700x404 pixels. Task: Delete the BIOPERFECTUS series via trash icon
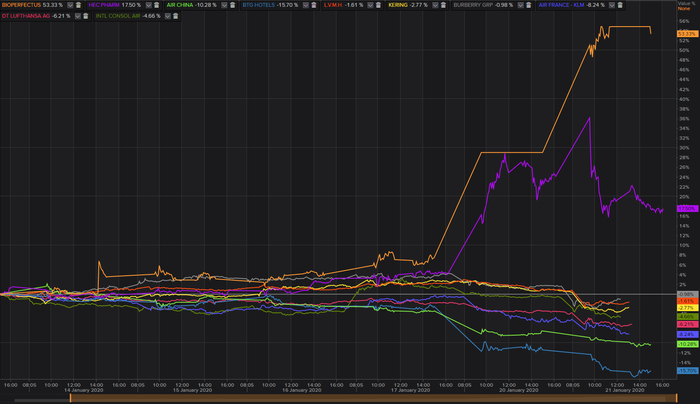click(77, 5)
